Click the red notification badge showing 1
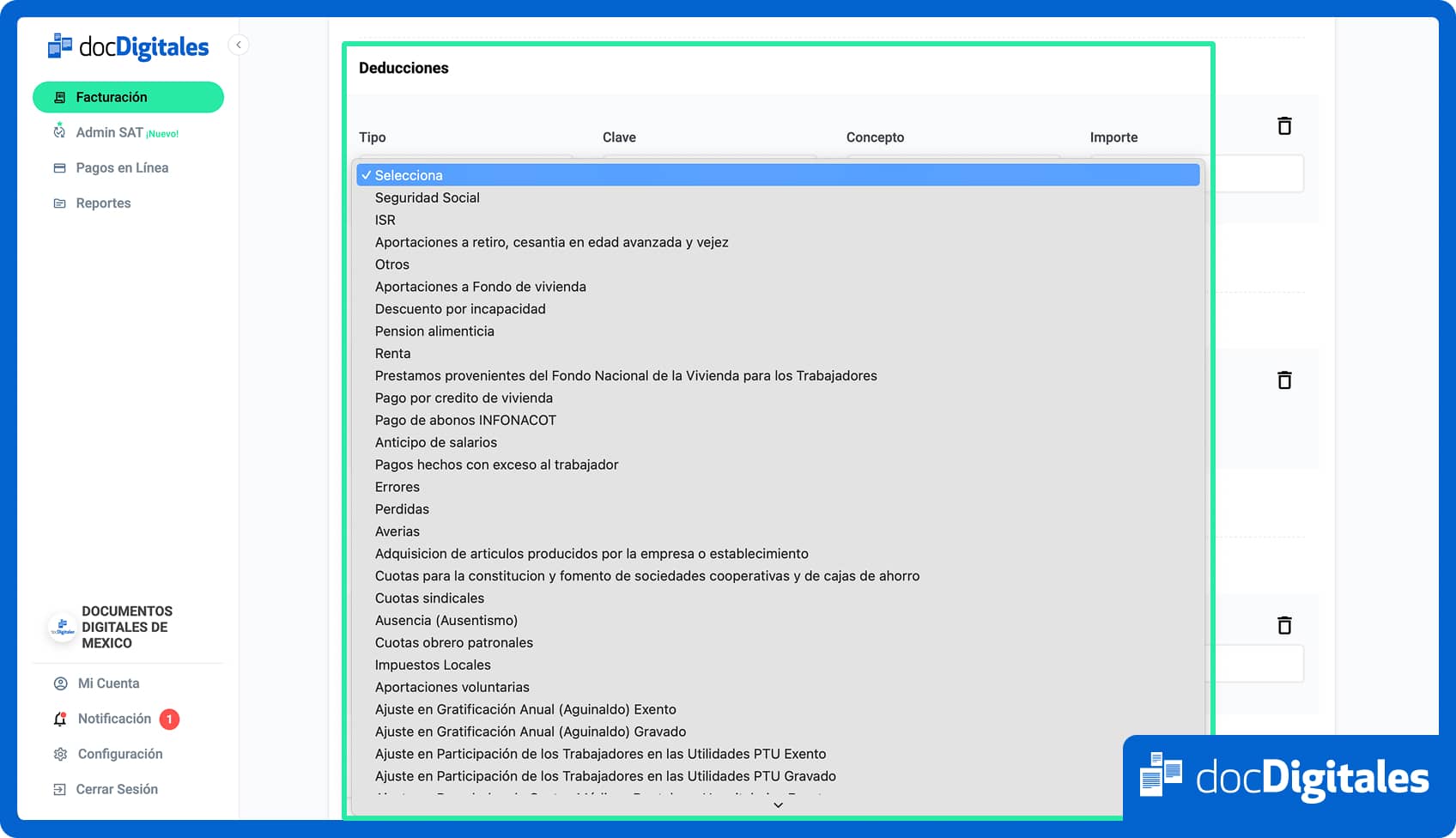 pos(169,720)
